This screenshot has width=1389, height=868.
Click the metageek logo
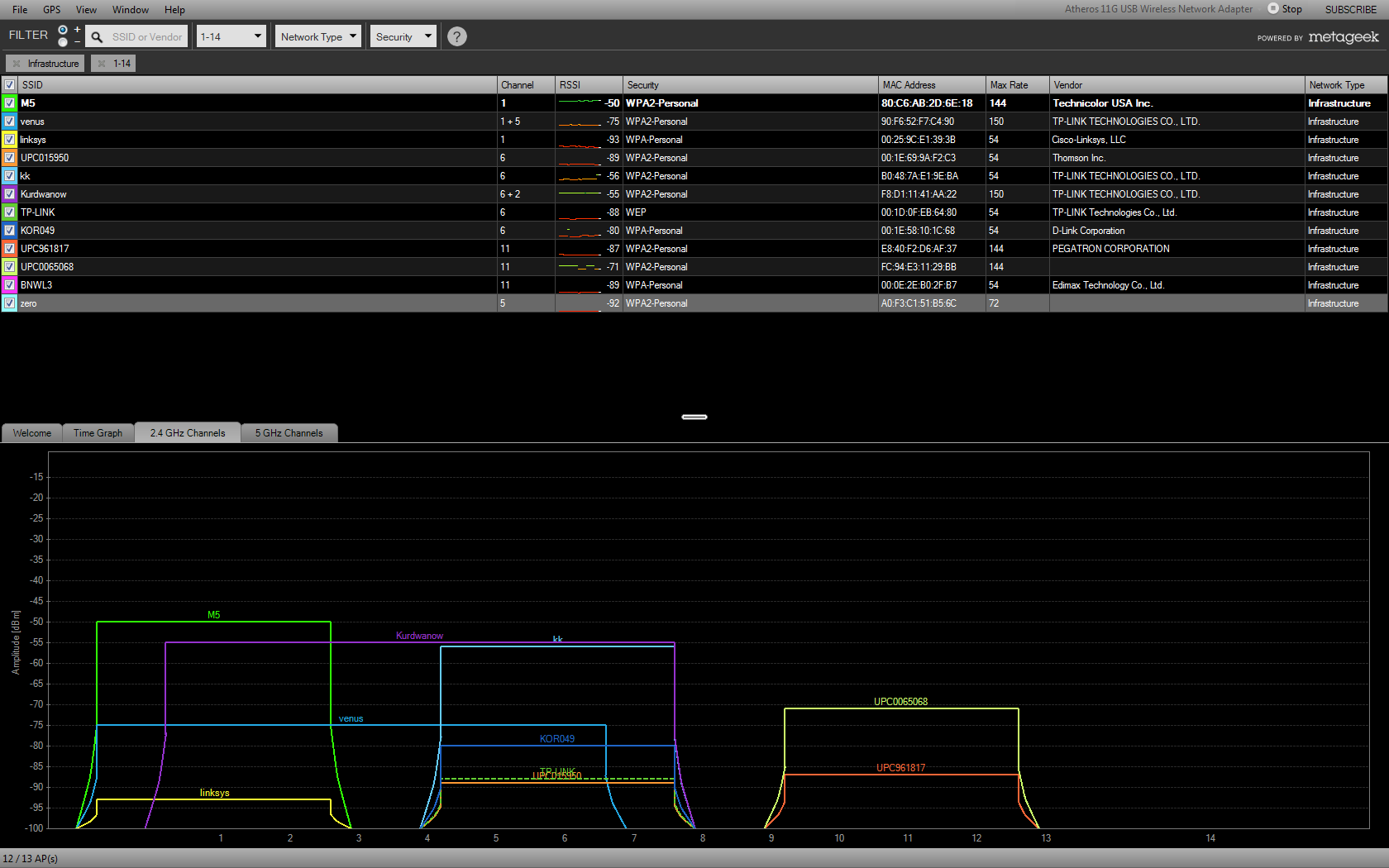[x=1344, y=37]
